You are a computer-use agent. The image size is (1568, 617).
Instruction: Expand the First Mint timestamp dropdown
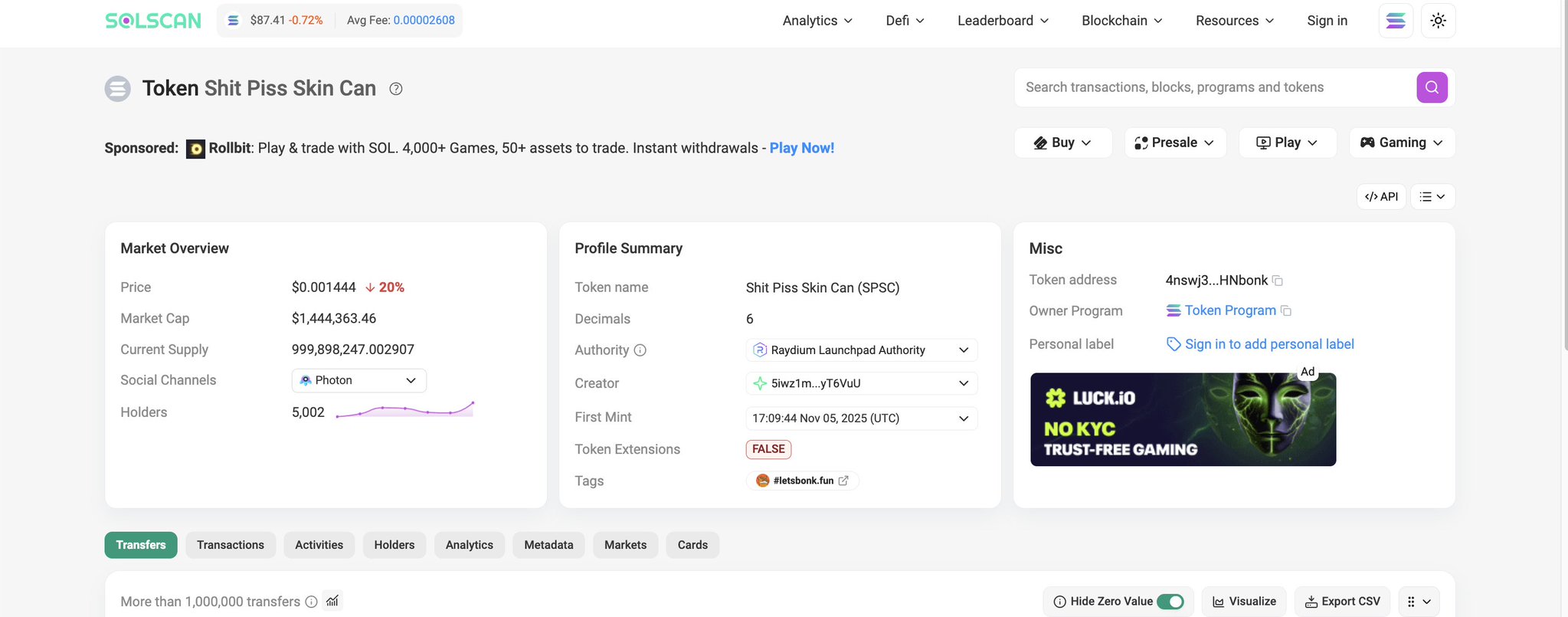tap(861, 418)
